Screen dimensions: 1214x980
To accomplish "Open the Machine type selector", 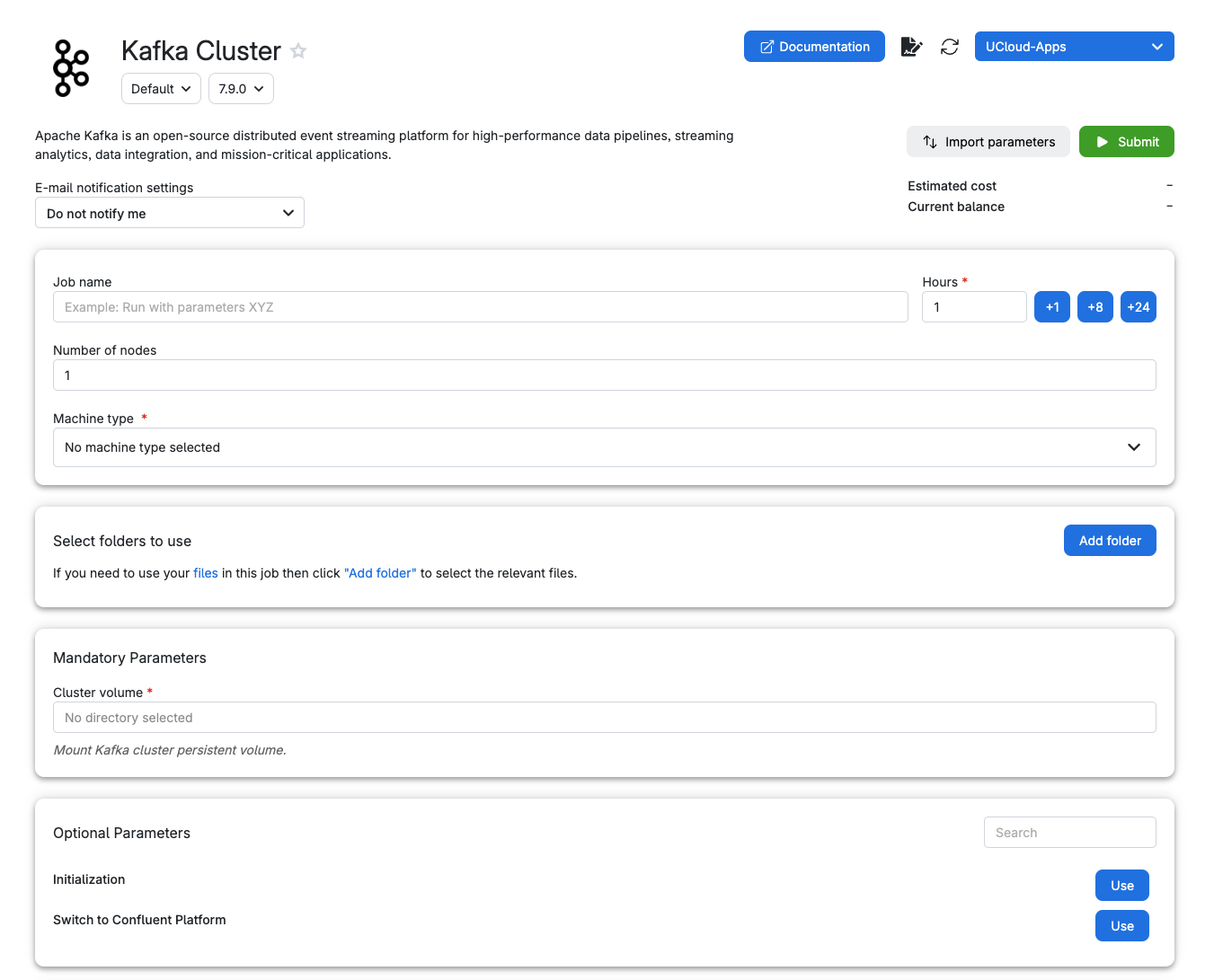I will (x=605, y=447).
